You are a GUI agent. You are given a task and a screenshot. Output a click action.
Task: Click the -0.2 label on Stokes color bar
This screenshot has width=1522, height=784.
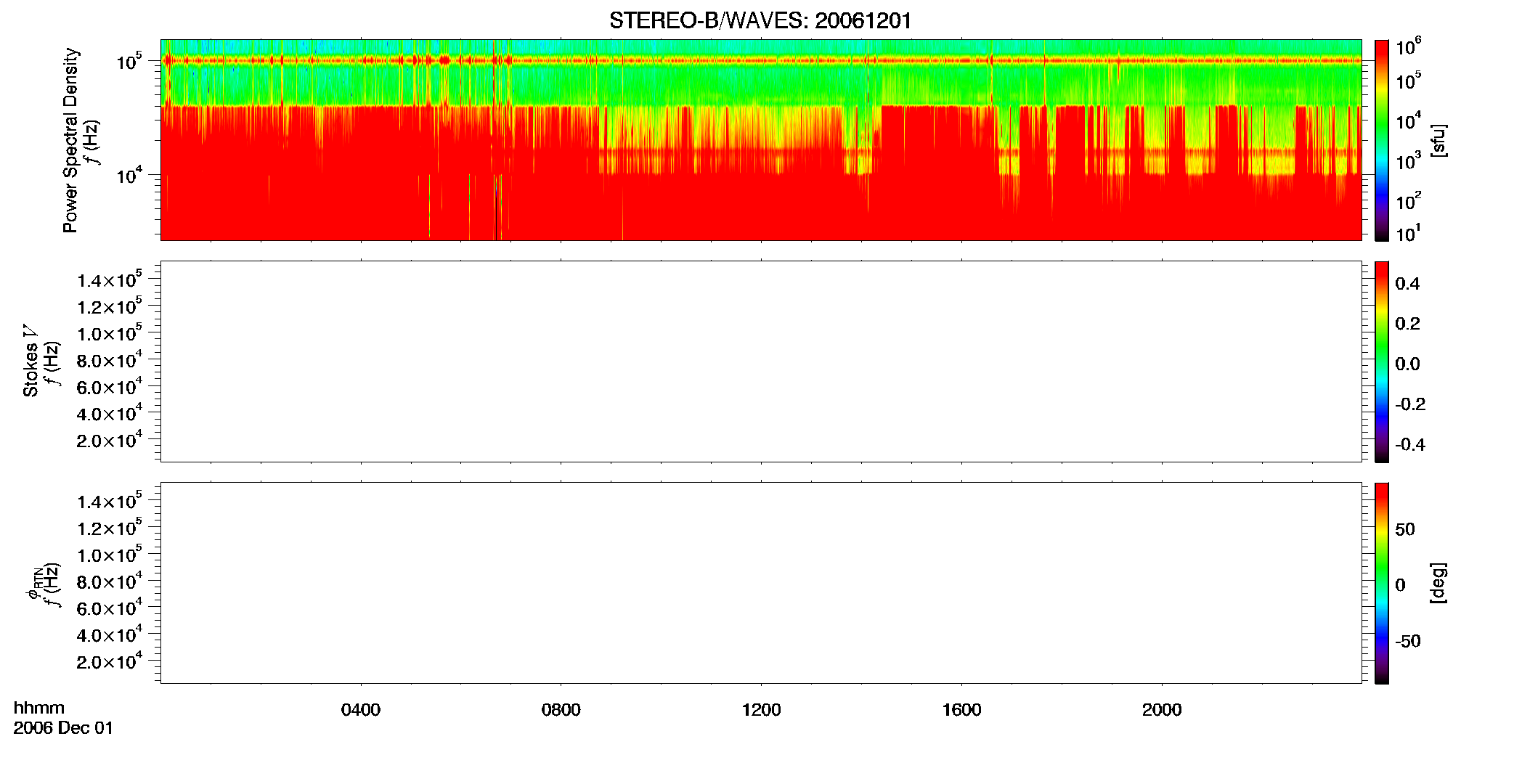point(1410,404)
